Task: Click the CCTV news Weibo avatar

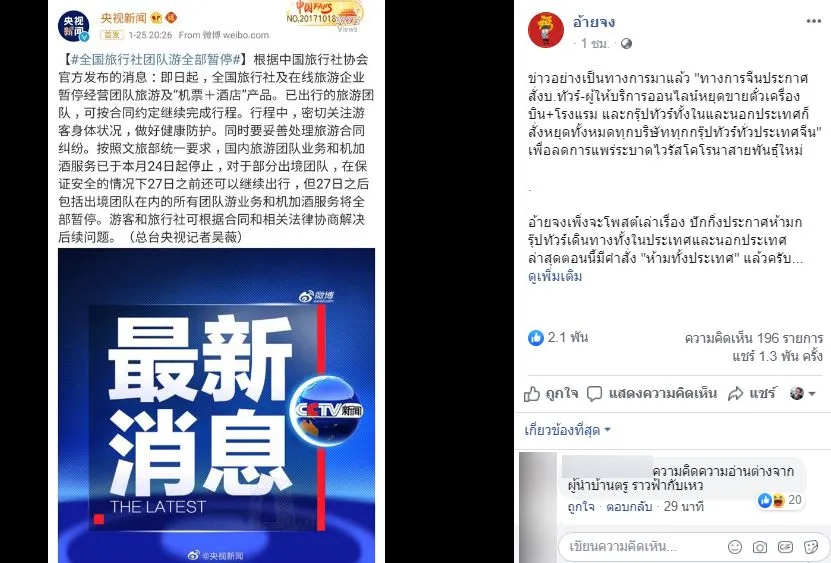Action: [x=74, y=25]
